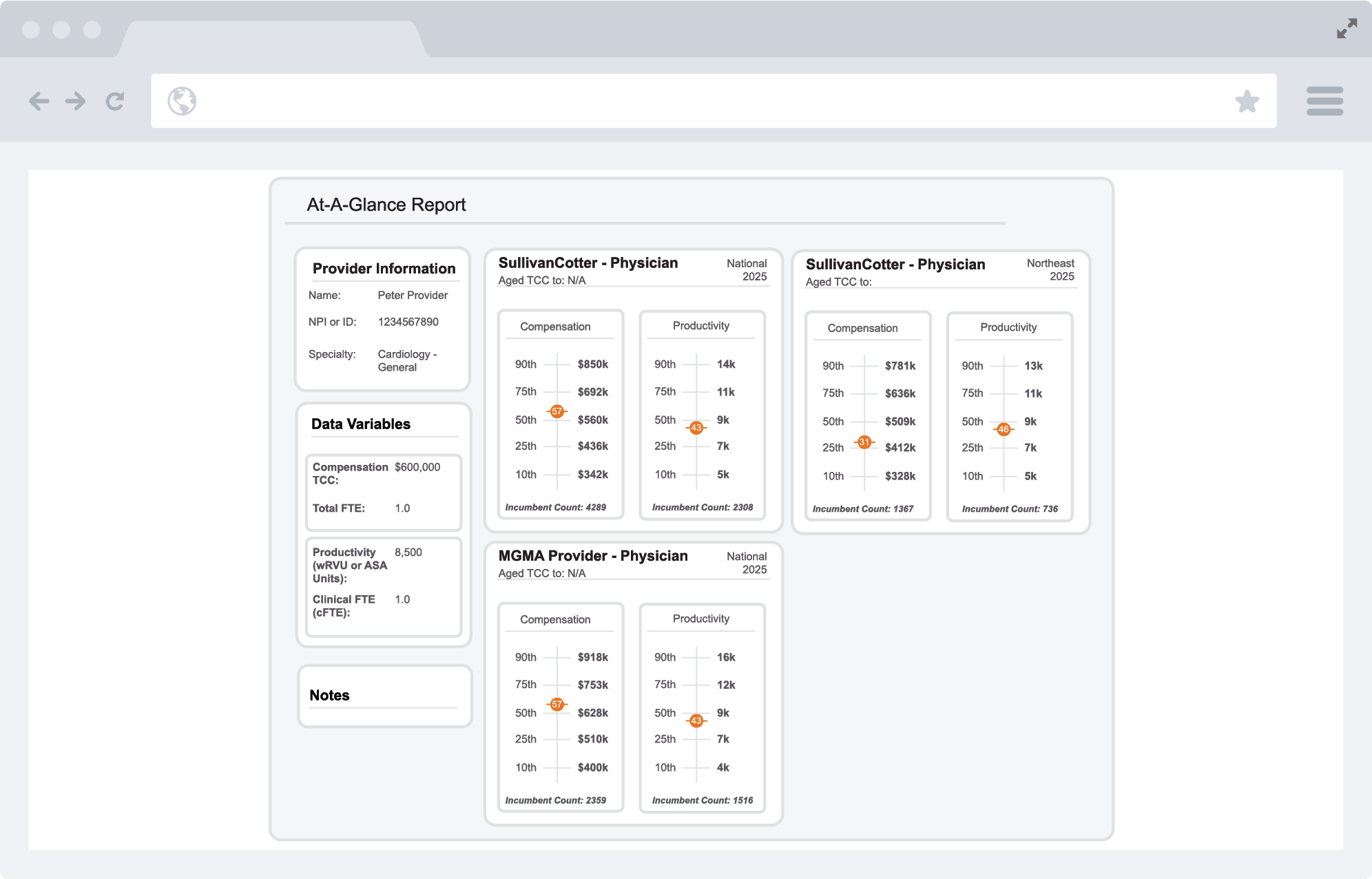Click Incumbent Count: 1367
Image resolution: width=1372 pixels, height=879 pixels.
point(862,508)
